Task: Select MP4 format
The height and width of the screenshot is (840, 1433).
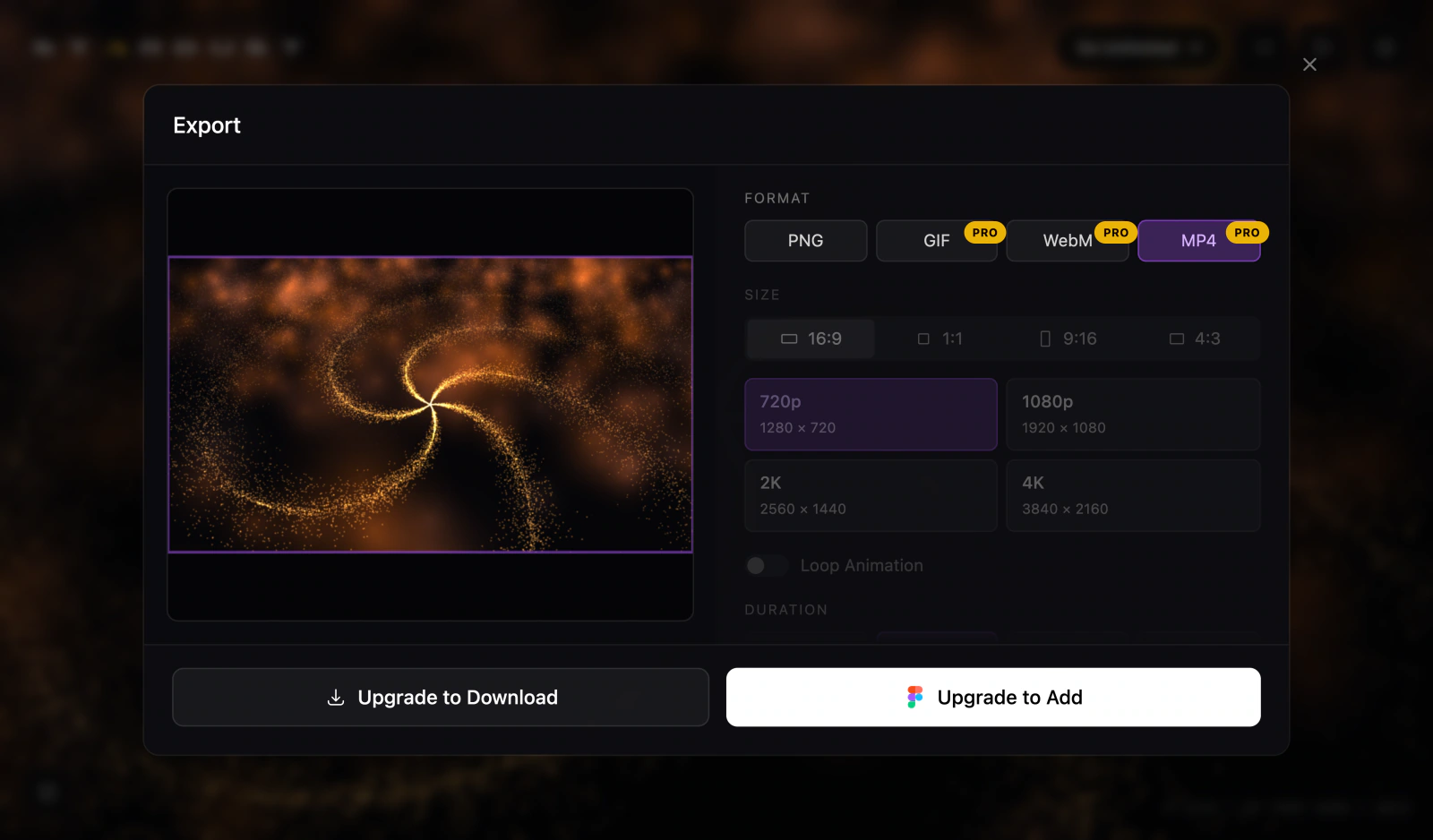Action: 1198,241
